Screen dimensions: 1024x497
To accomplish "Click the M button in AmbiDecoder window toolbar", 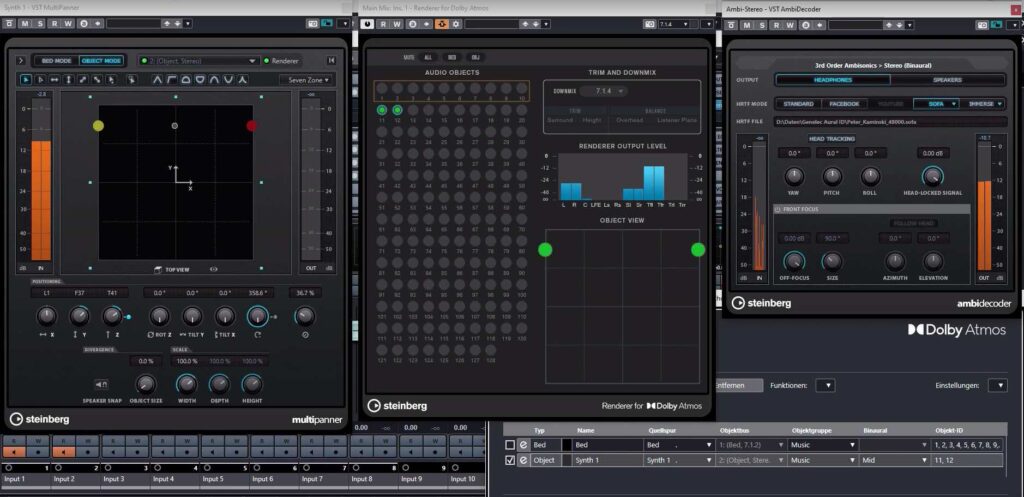I will coord(746,25).
